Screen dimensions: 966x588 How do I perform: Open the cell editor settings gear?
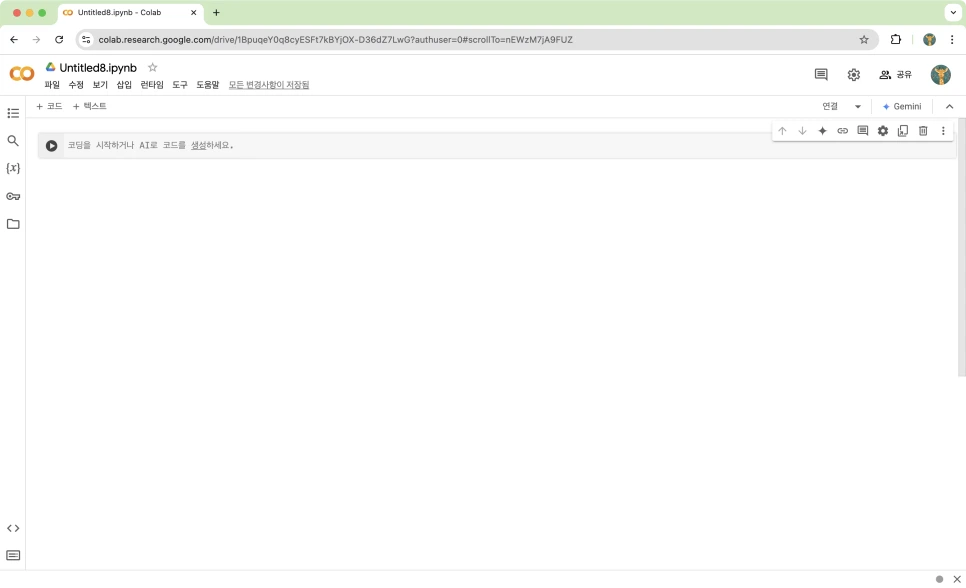pyautogui.click(x=882, y=130)
